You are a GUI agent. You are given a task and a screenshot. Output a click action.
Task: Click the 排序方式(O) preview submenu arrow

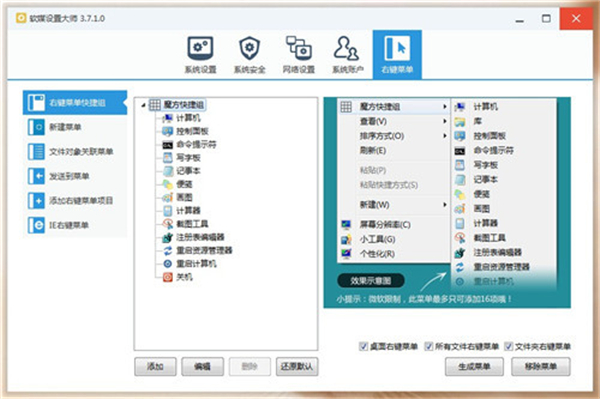coord(445,136)
